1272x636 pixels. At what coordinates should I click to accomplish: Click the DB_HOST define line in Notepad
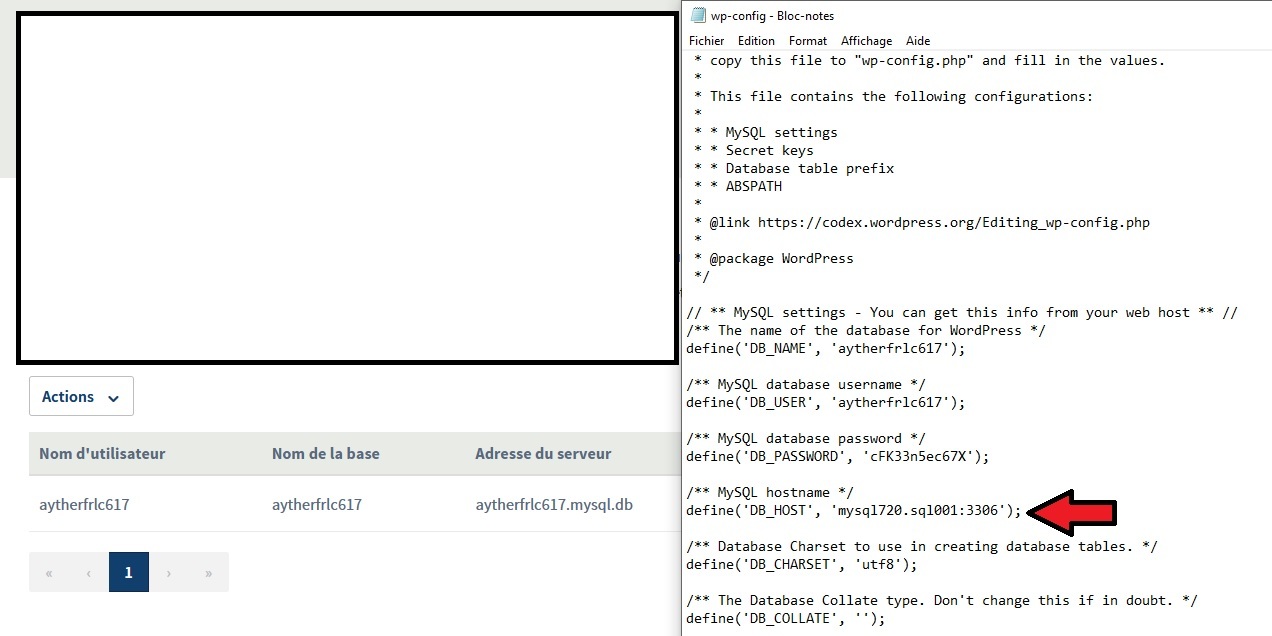click(853, 511)
